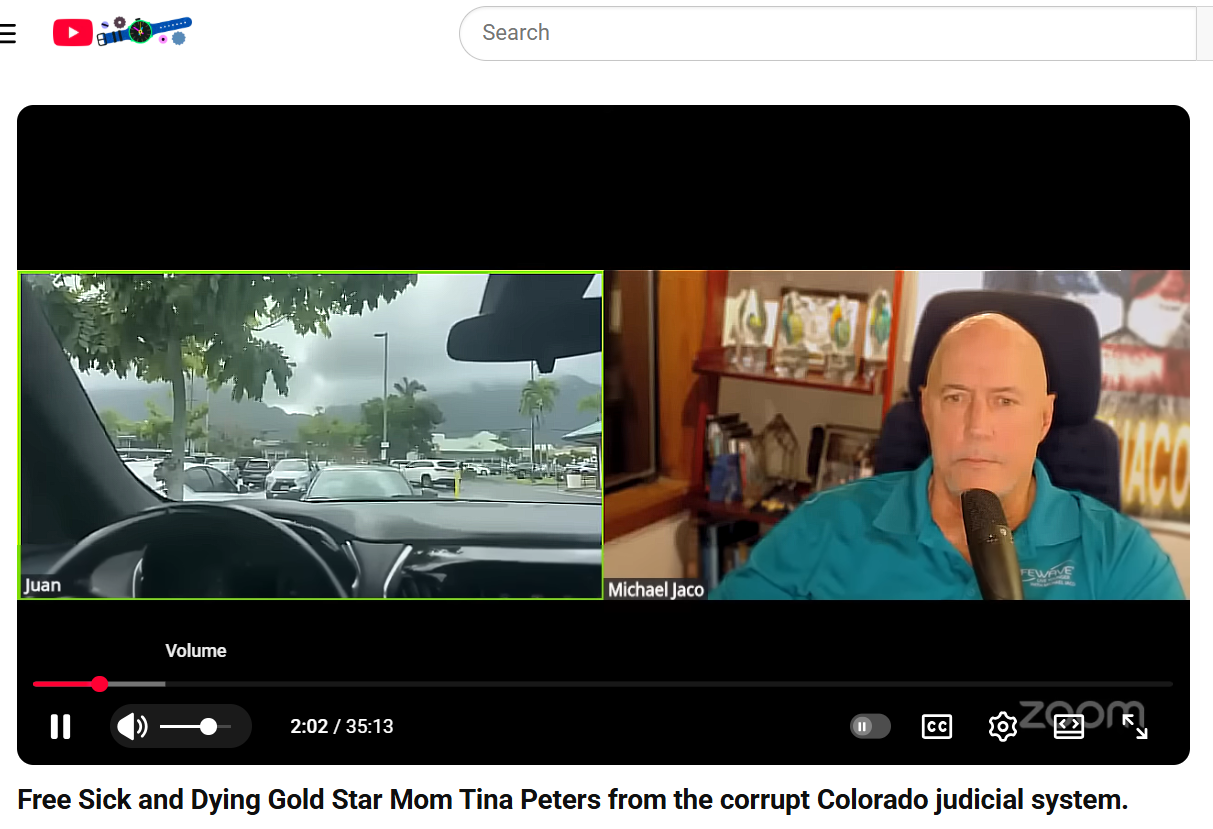Toggle the autoplay switch
The image size is (1213, 829).
pos(870,727)
